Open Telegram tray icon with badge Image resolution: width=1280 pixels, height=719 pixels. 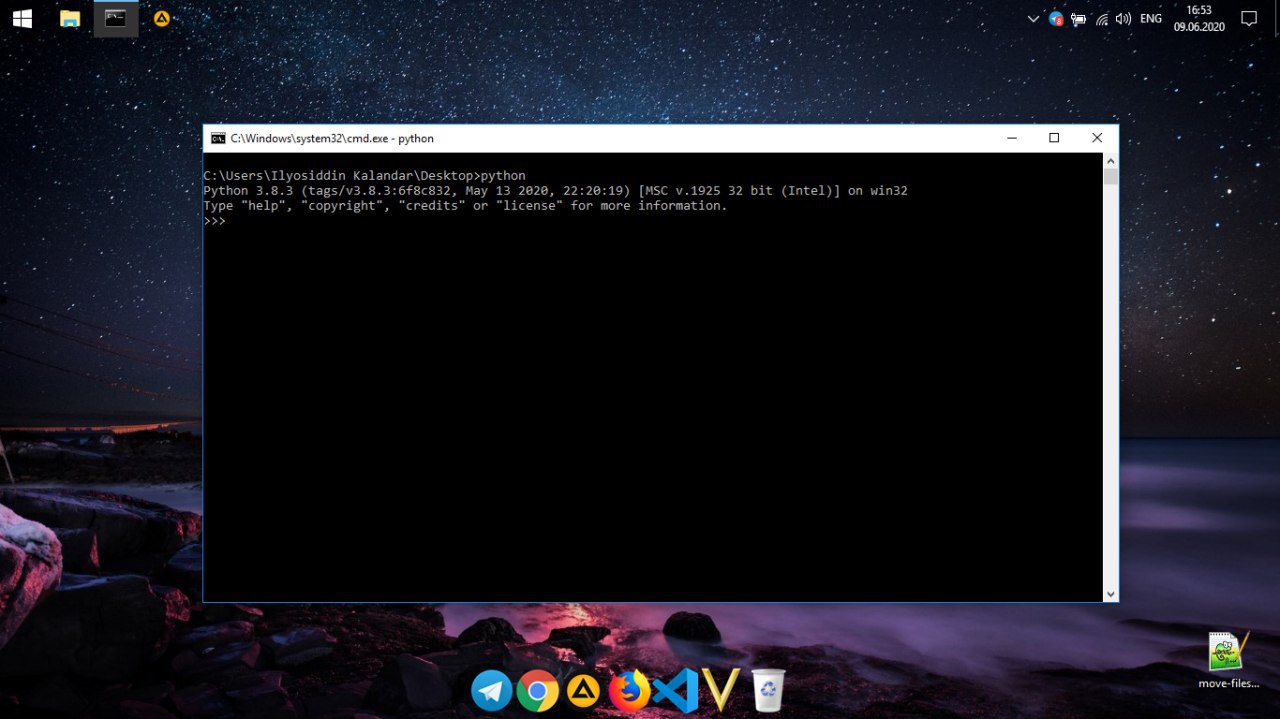tap(1056, 18)
